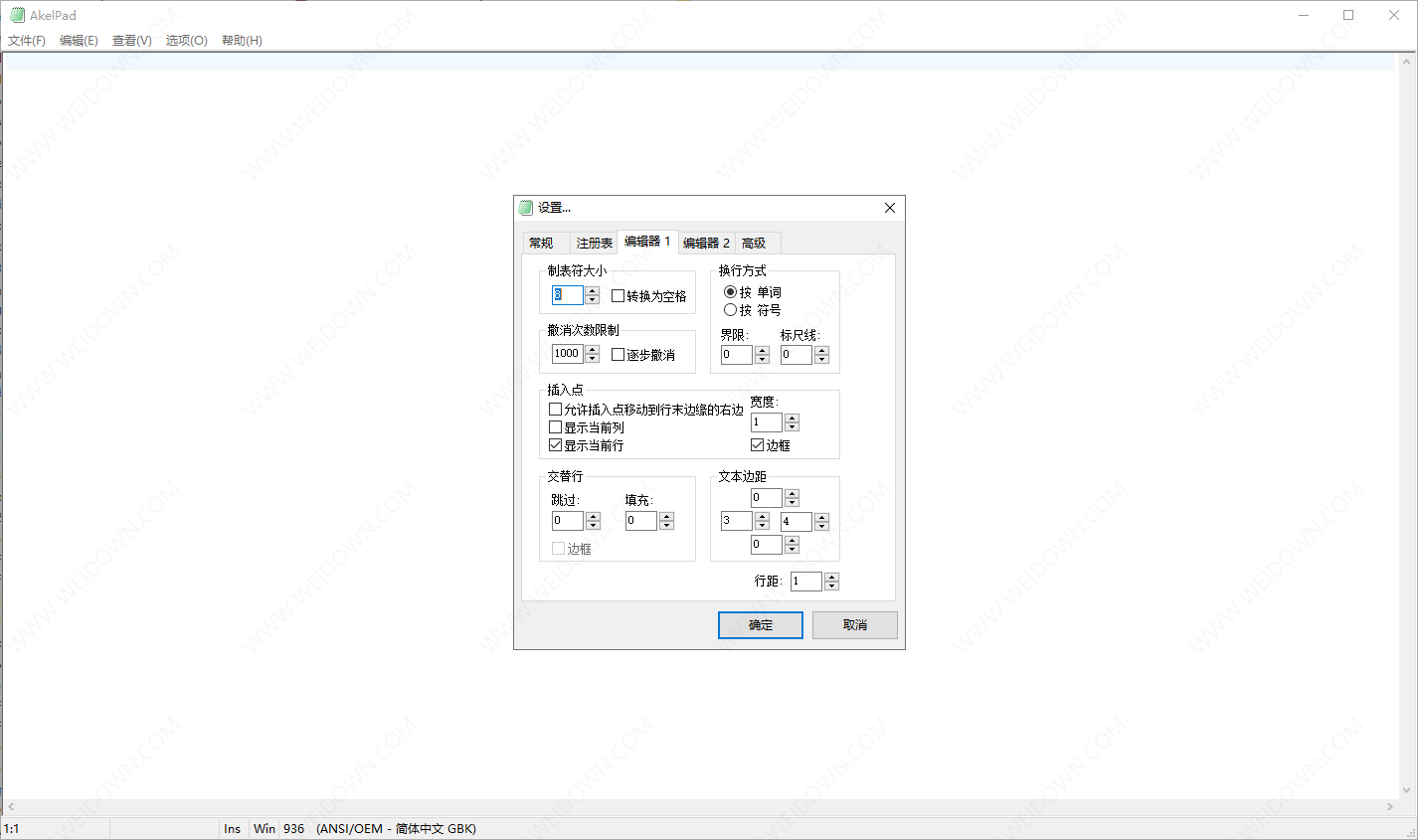The height and width of the screenshot is (840, 1418).
Task: Open the 选项(O) menu
Action: point(186,41)
